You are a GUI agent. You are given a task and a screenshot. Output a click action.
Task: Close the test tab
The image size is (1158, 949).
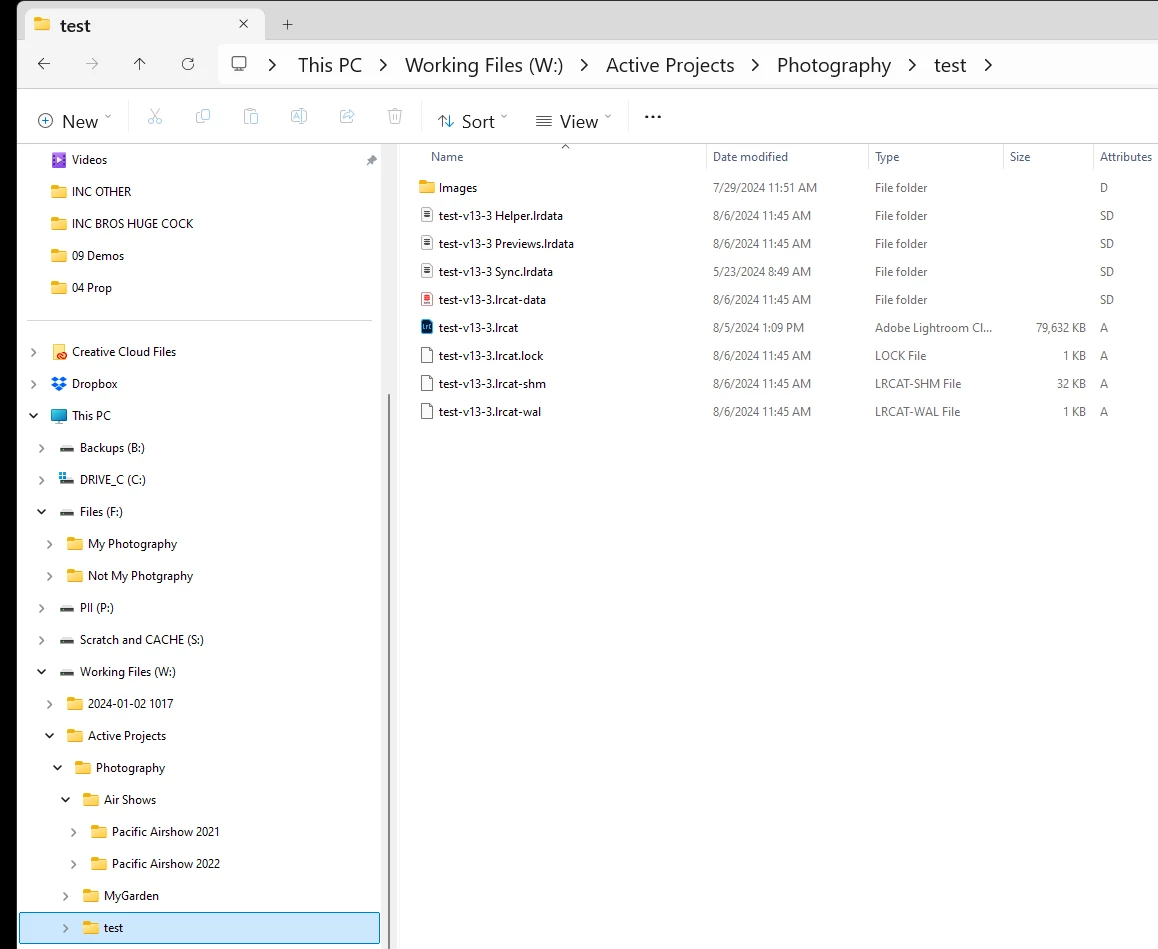coord(244,24)
